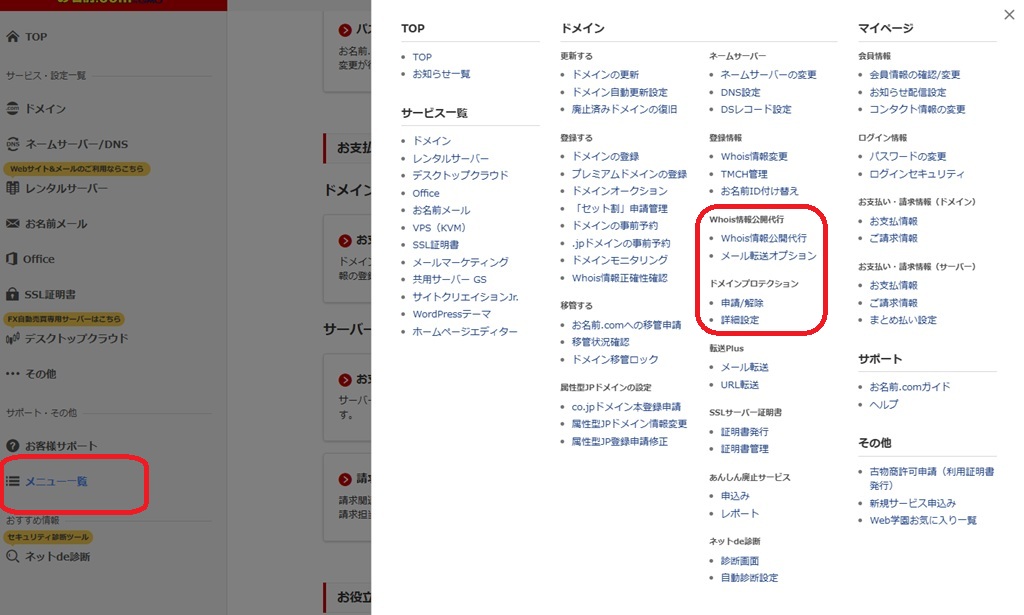Open お名前.comへの移管申請 link

point(626,324)
